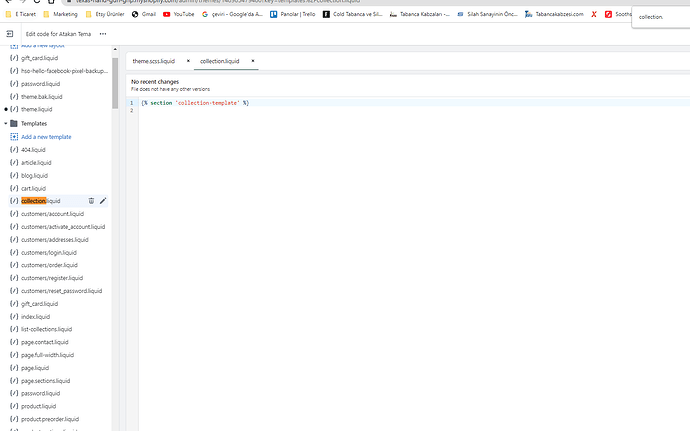Open customers/order.liquid file
The image size is (690, 431).
49,265
